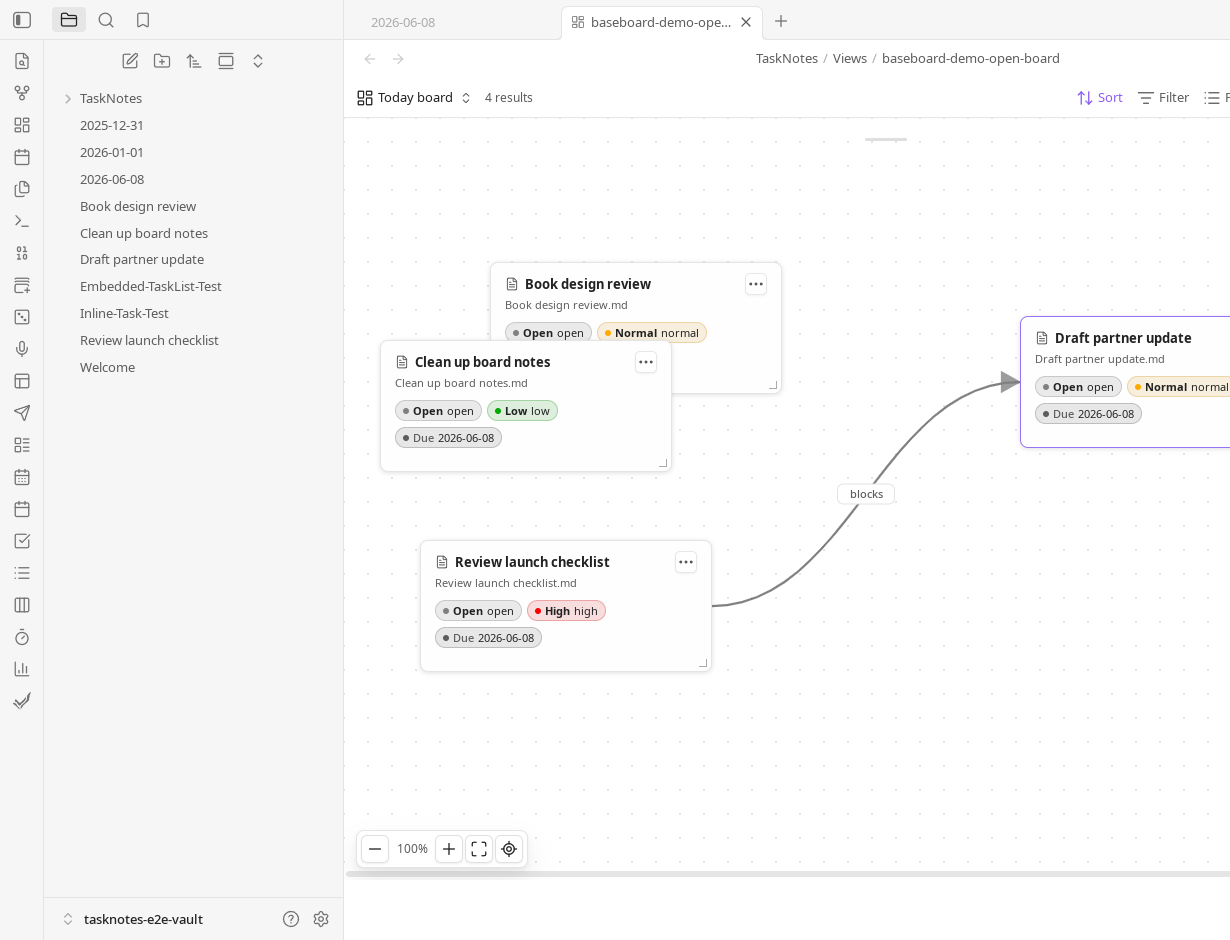Zoom in the board with plus

coord(449,849)
